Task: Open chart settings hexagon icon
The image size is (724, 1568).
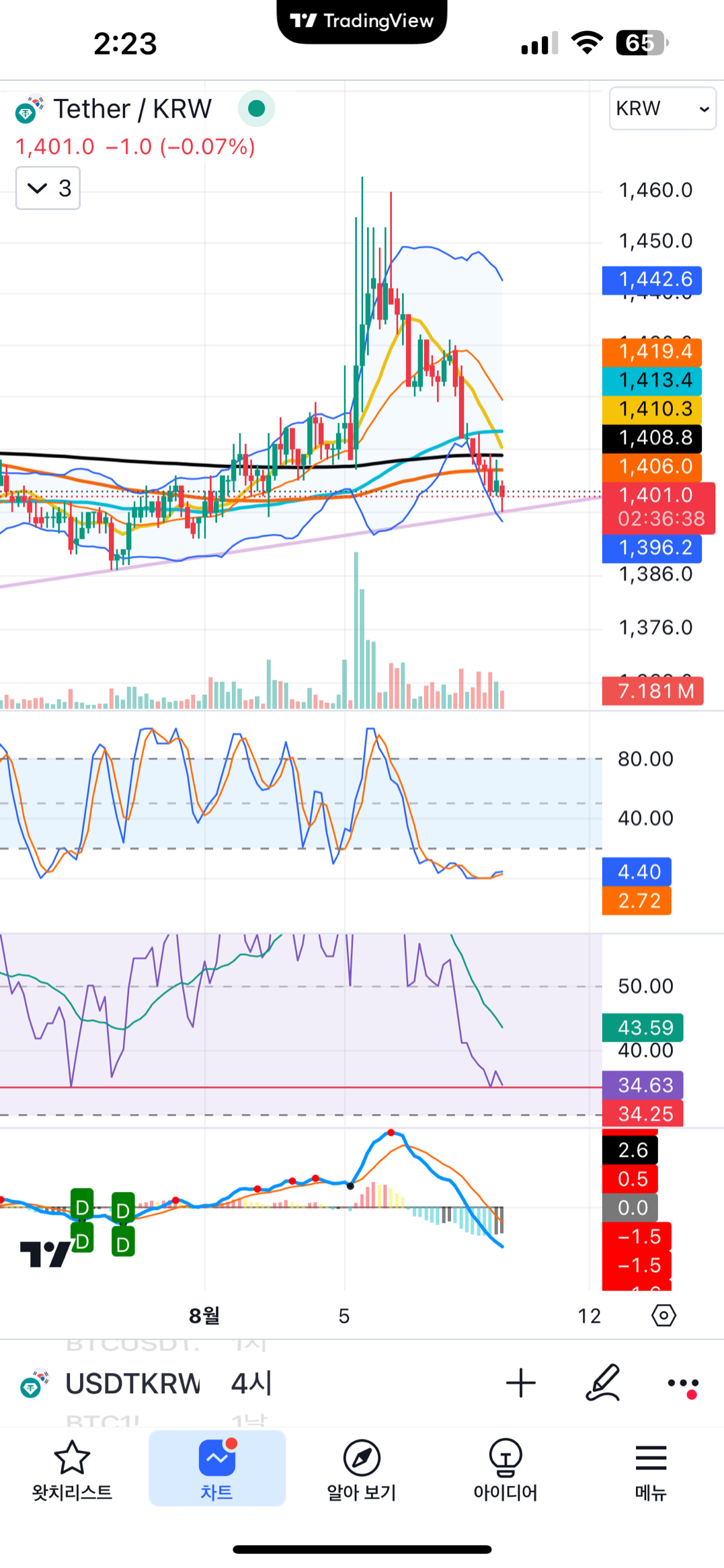Action: pyautogui.click(x=663, y=1315)
